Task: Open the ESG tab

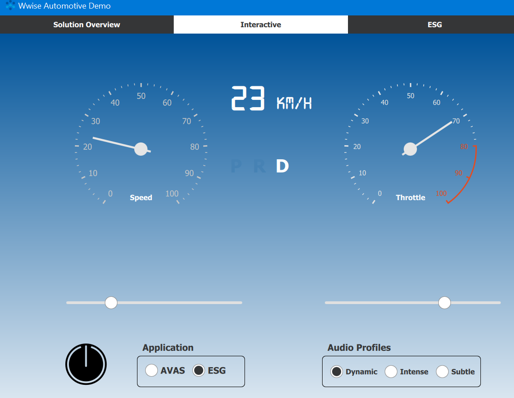Action: 435,25
